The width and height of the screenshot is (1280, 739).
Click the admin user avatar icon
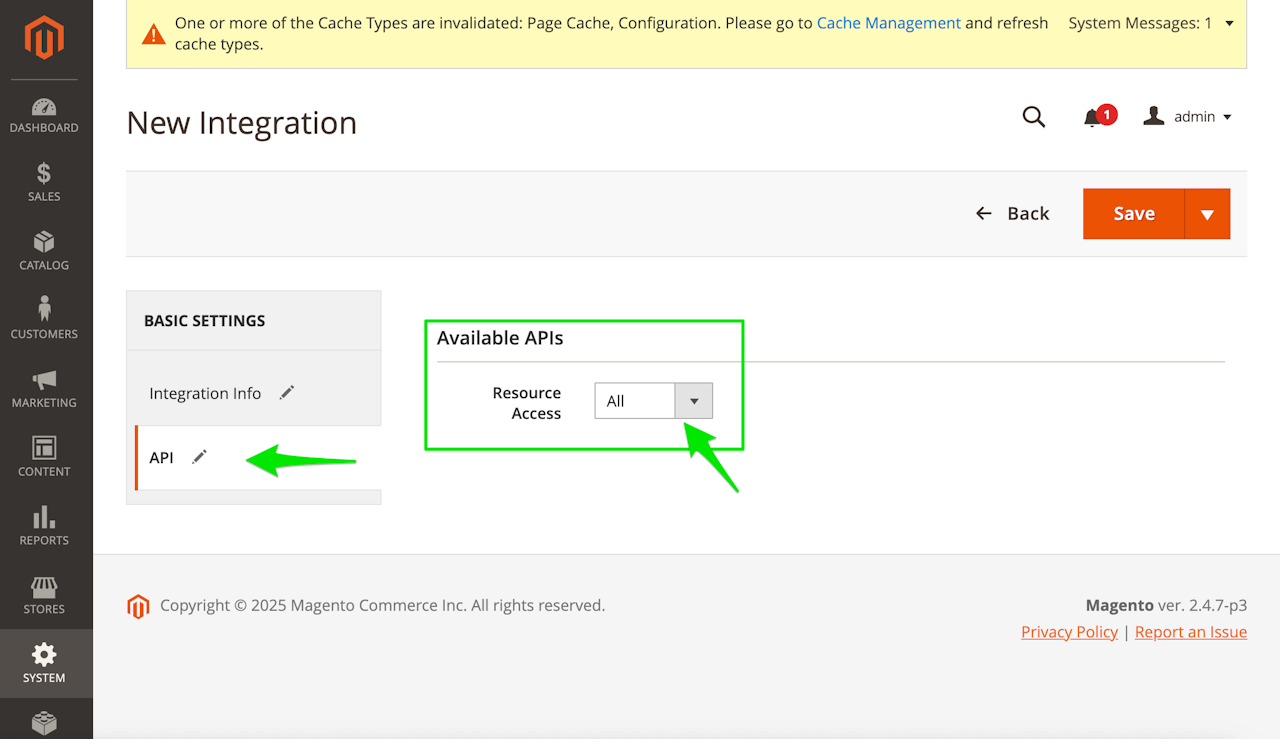pyautogui.click(x=1154, y=117)
